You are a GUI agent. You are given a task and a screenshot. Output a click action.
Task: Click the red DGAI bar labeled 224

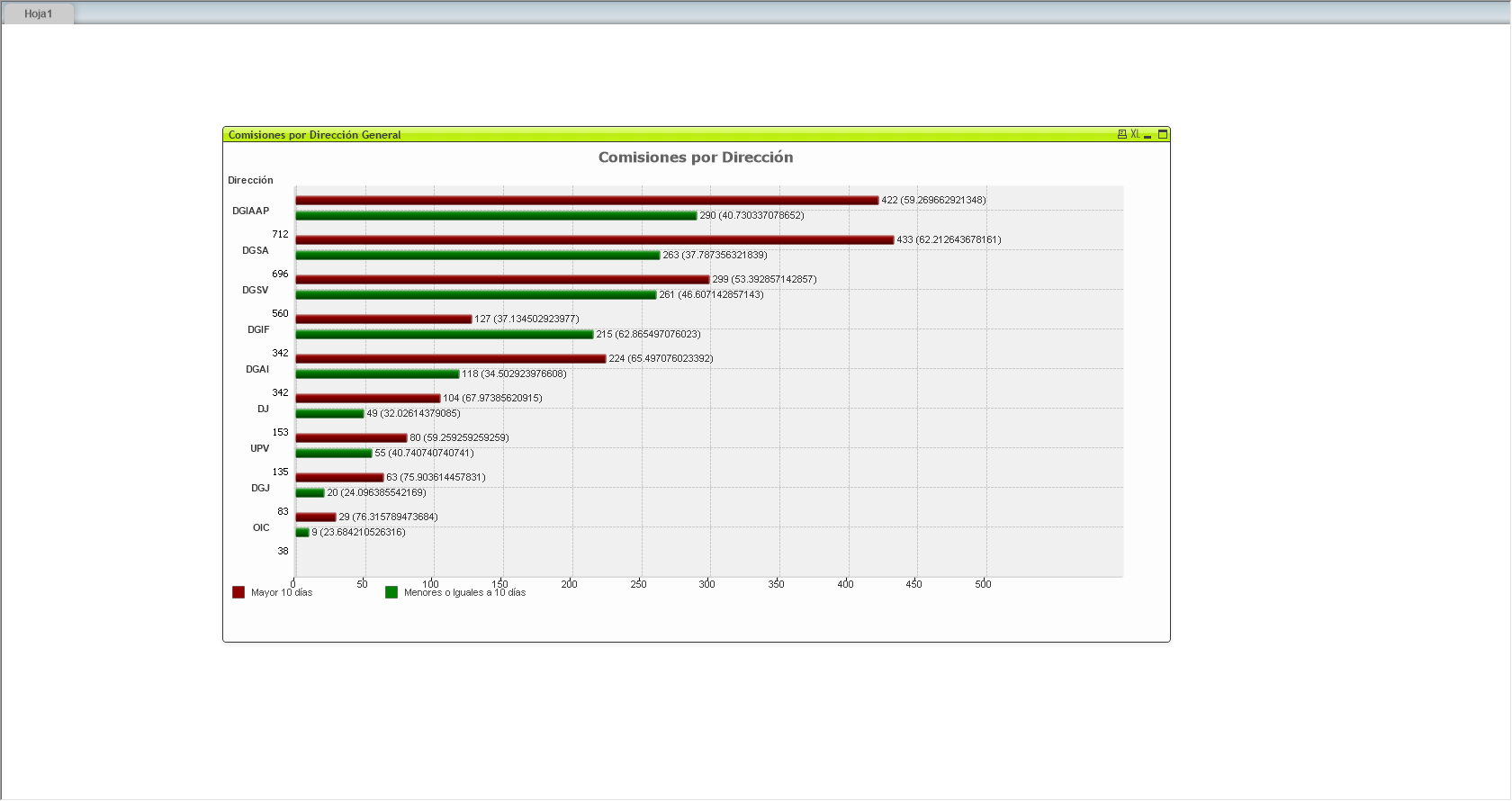(x=451, y=358)
